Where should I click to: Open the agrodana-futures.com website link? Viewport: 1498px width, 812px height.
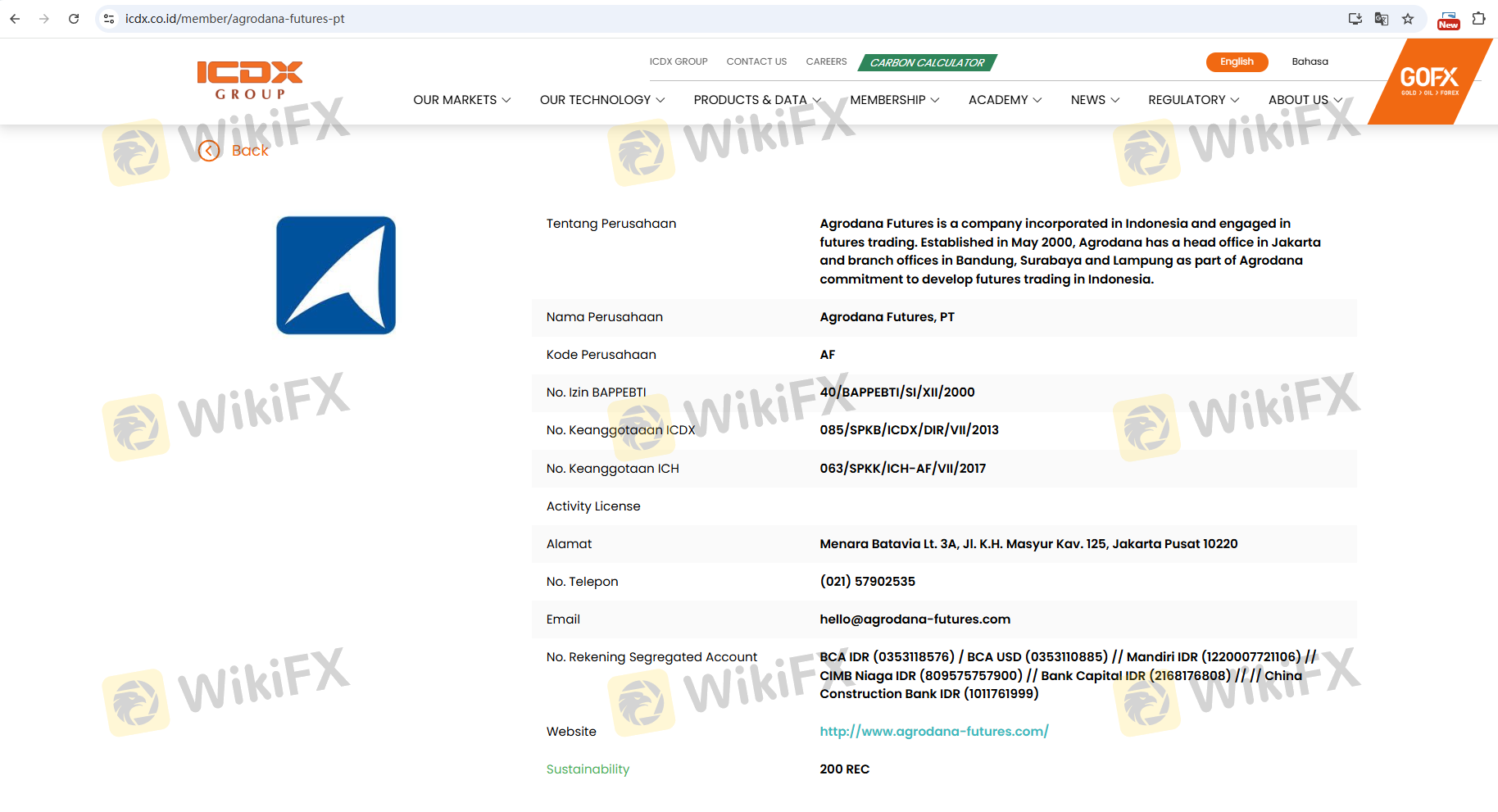pos(933,732)
